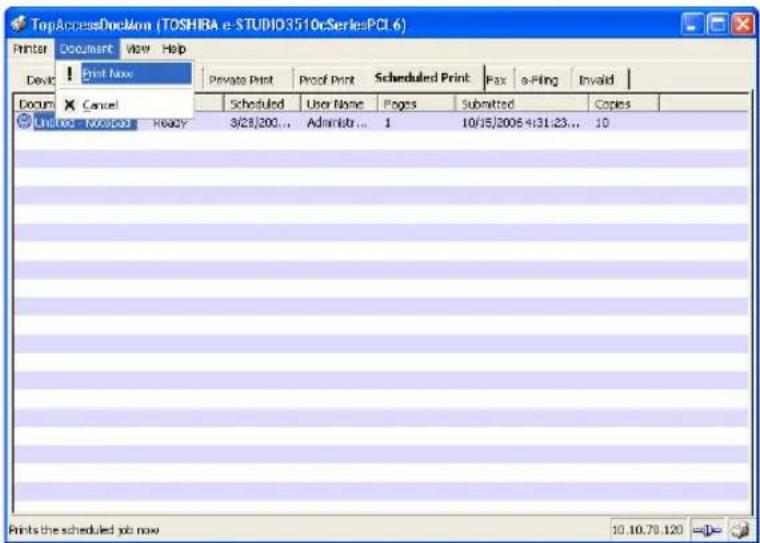Click the Administr... user name cell

[337, 123]
